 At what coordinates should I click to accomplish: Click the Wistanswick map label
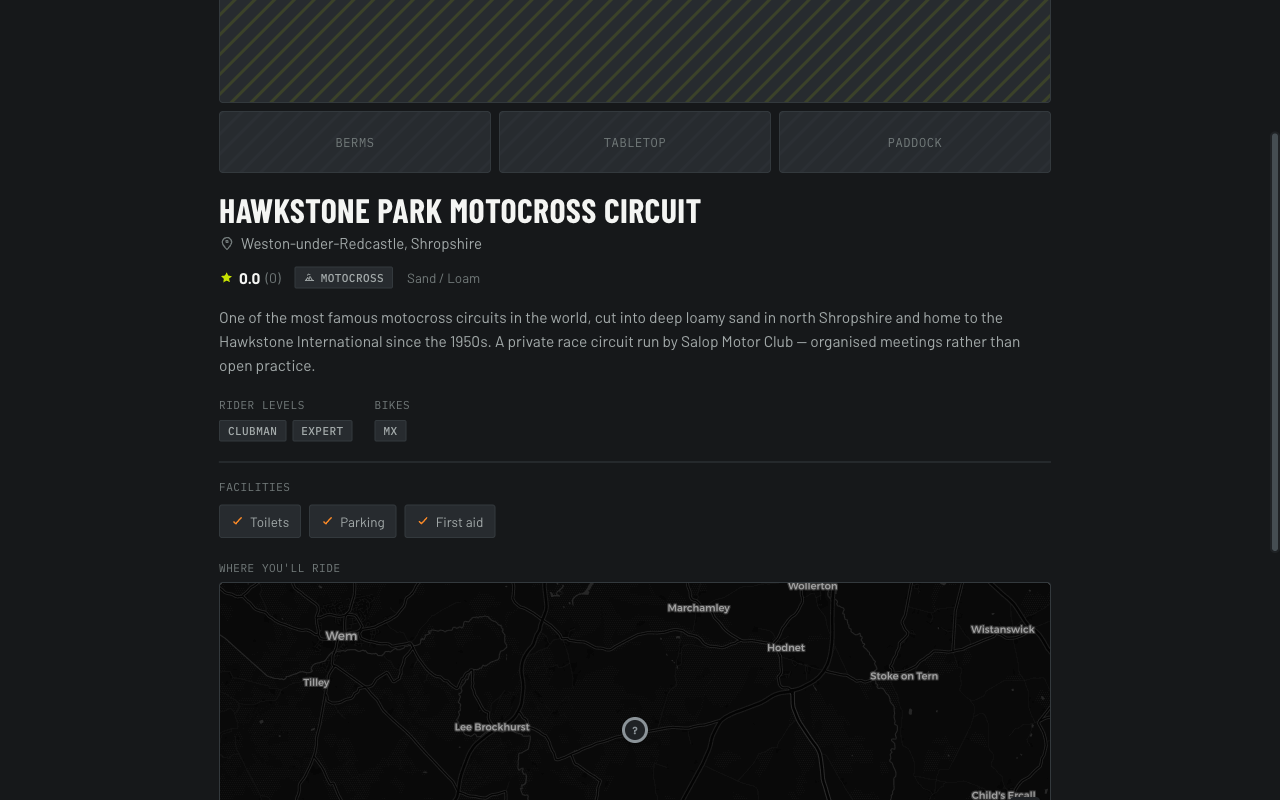pyautogui.click(x=1003, y=630)
